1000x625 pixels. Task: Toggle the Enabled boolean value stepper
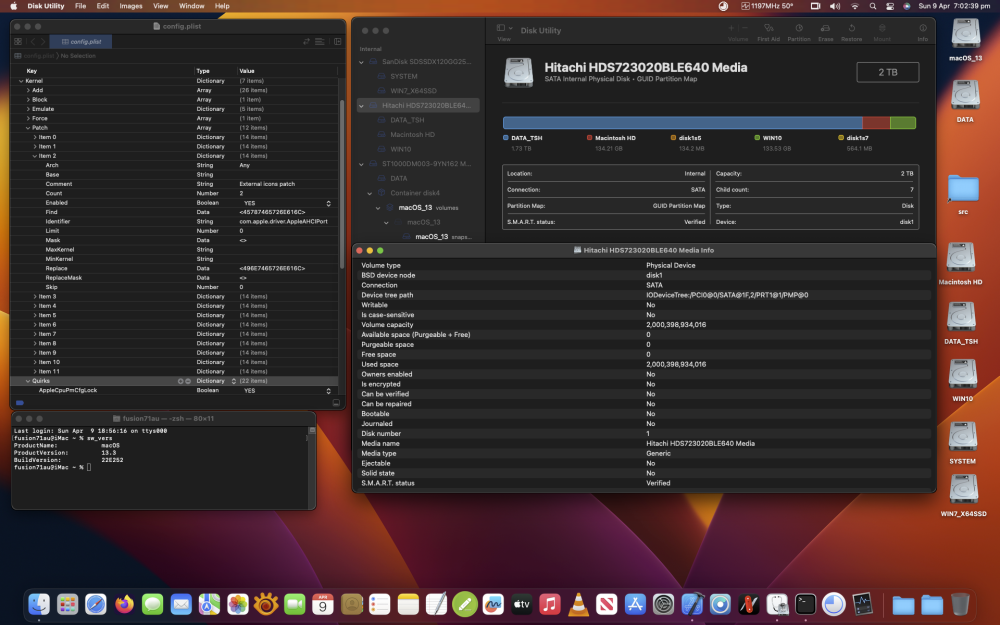pos(328,203)
